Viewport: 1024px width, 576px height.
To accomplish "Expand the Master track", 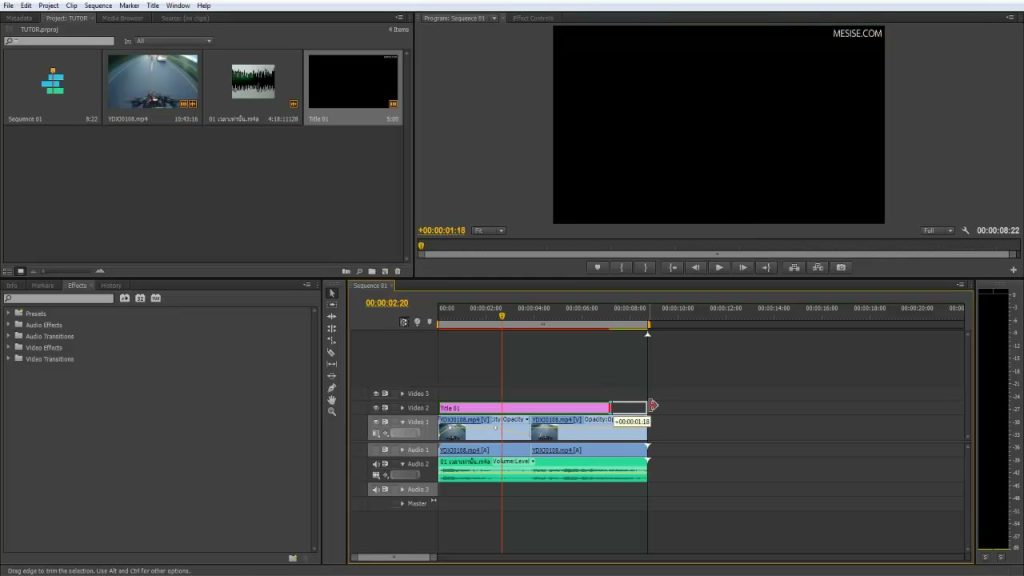I will 402,504.
